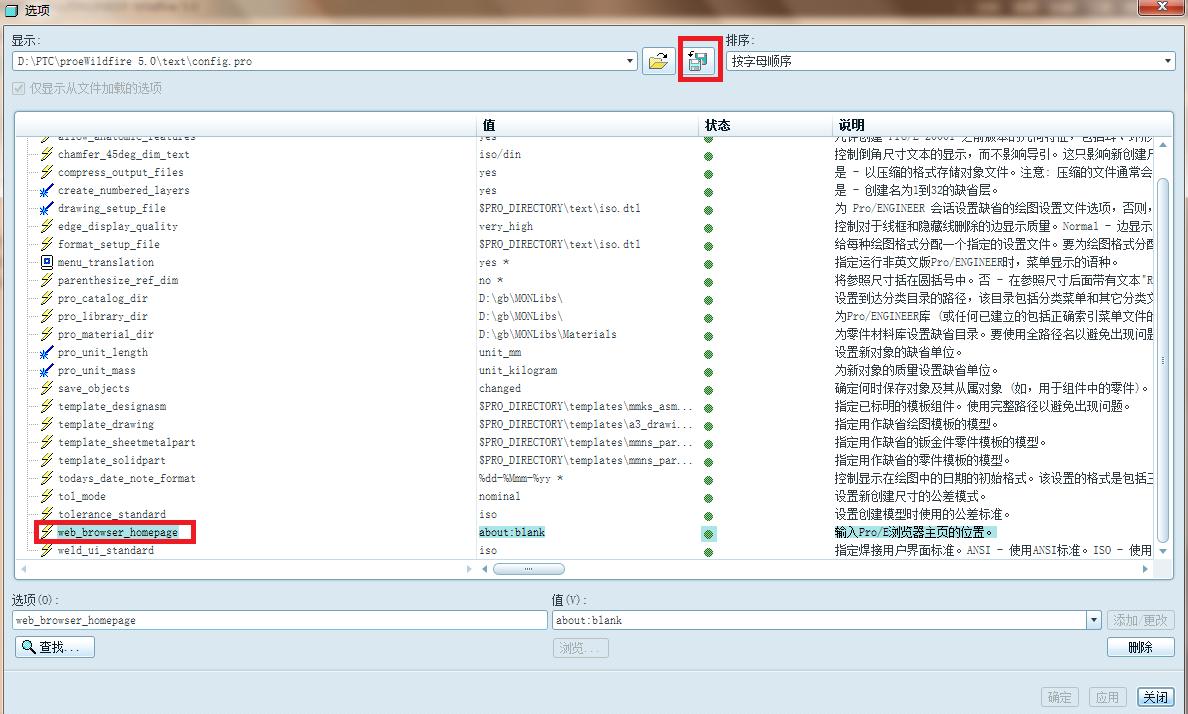Click the 浏览 browse button
The width and height of the screenshot is (1188, 714).
coord(580,647)
